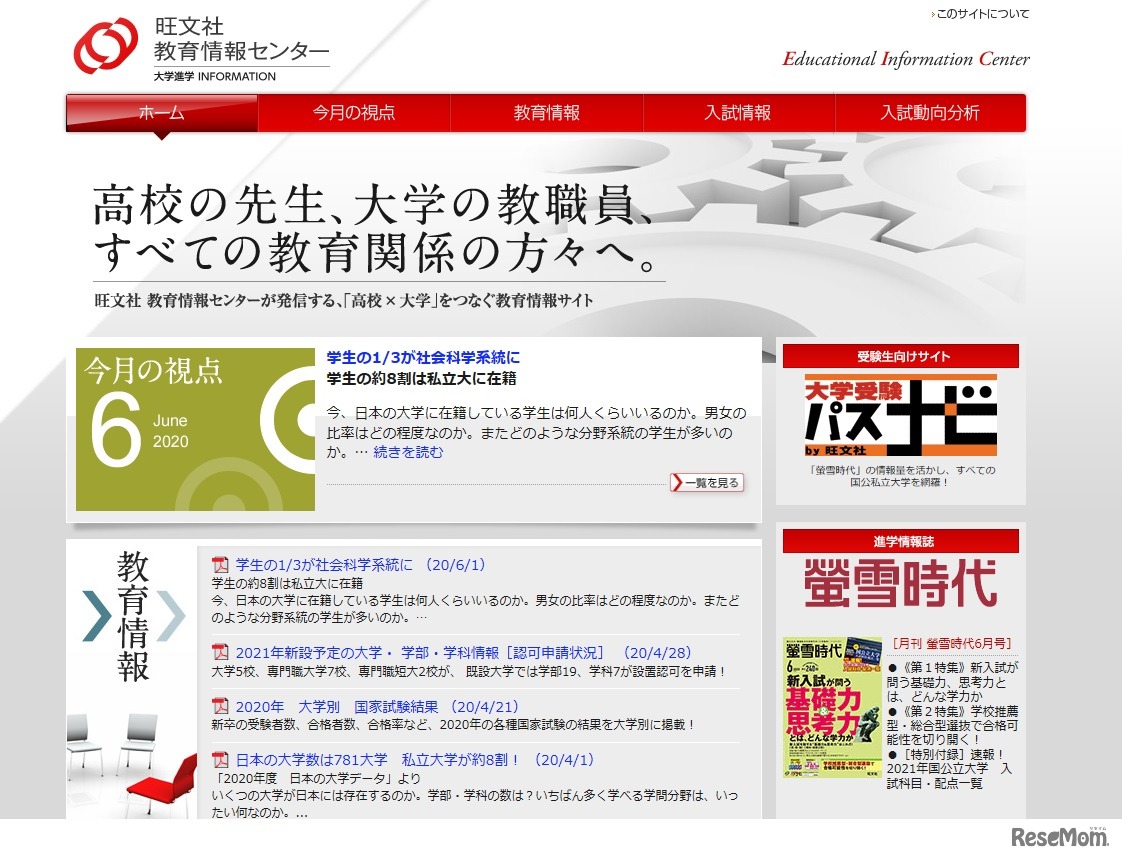Image resolution: width=1122 pixels, height=860 pixels.
Task: Click パスナビ caption 「螢雪時代」の情報量を活かし
Action: click(900, 477)
